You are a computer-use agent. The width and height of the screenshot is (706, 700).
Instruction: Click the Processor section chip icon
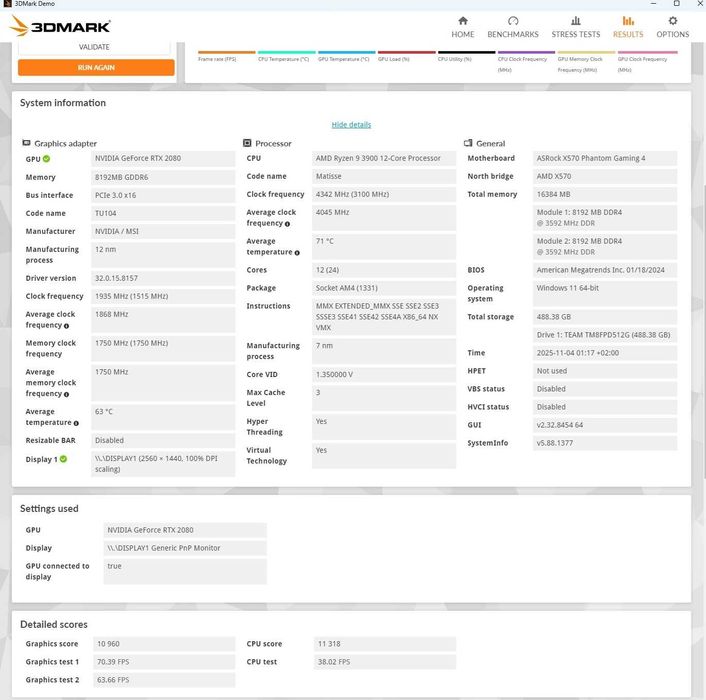point(247,143)
